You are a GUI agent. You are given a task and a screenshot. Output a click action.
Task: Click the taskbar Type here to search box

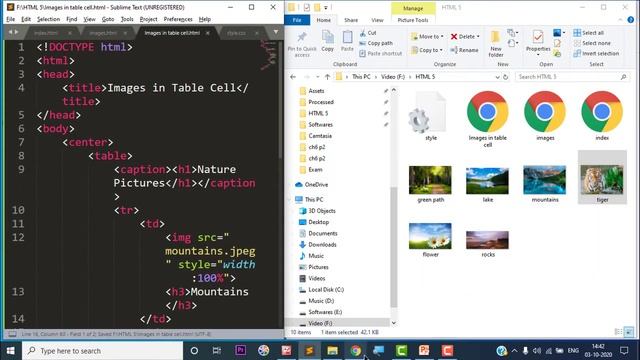pyautogui.click(x=102, y=351)
